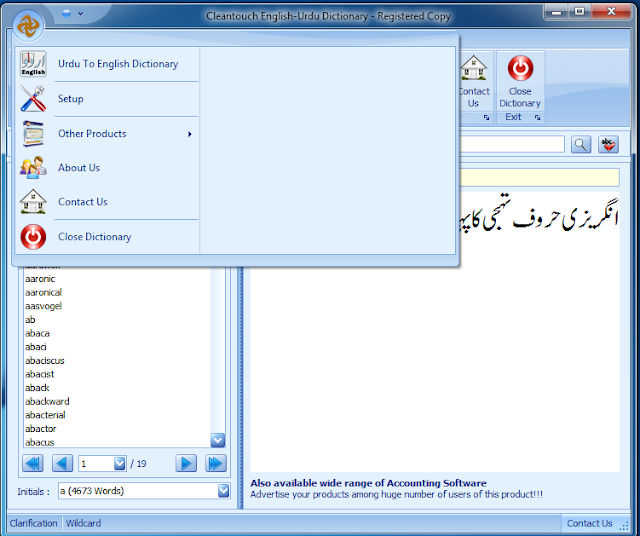Click the red Close Dictionary power icon in menu
The height and width of the screenshot is (536, 640).
33,237
